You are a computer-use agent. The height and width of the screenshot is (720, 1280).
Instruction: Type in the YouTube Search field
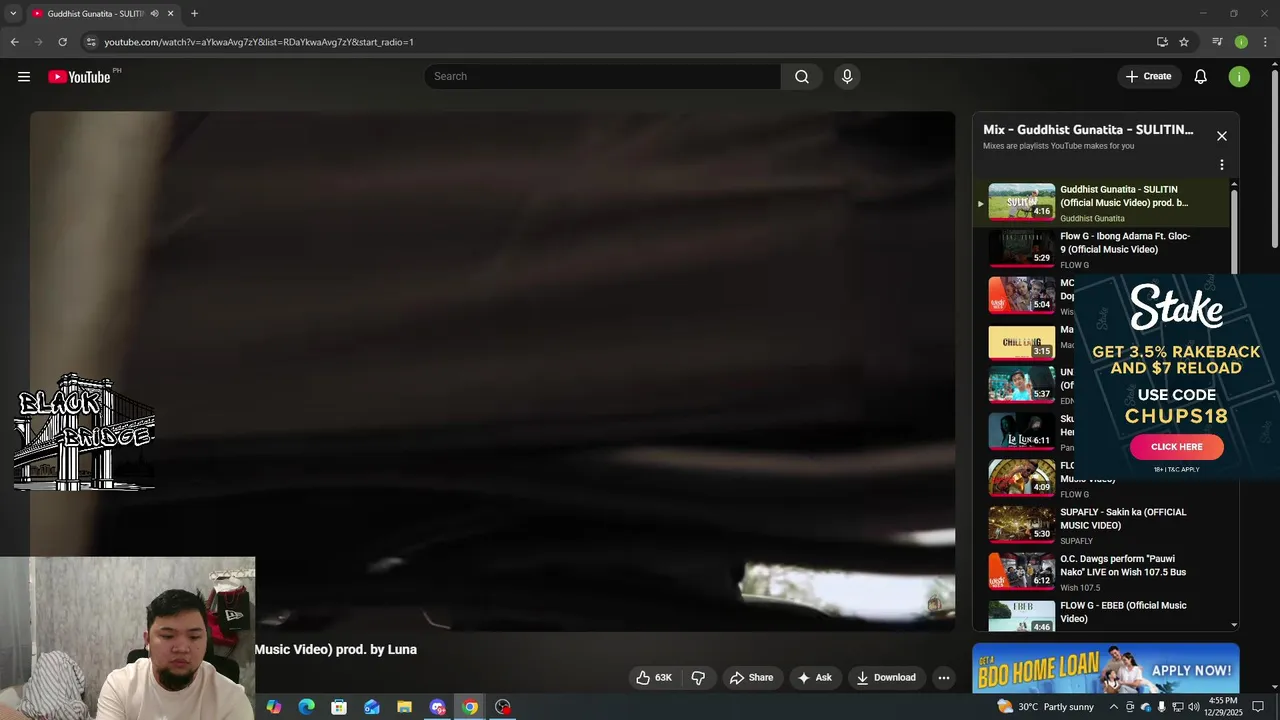point(603,77)
